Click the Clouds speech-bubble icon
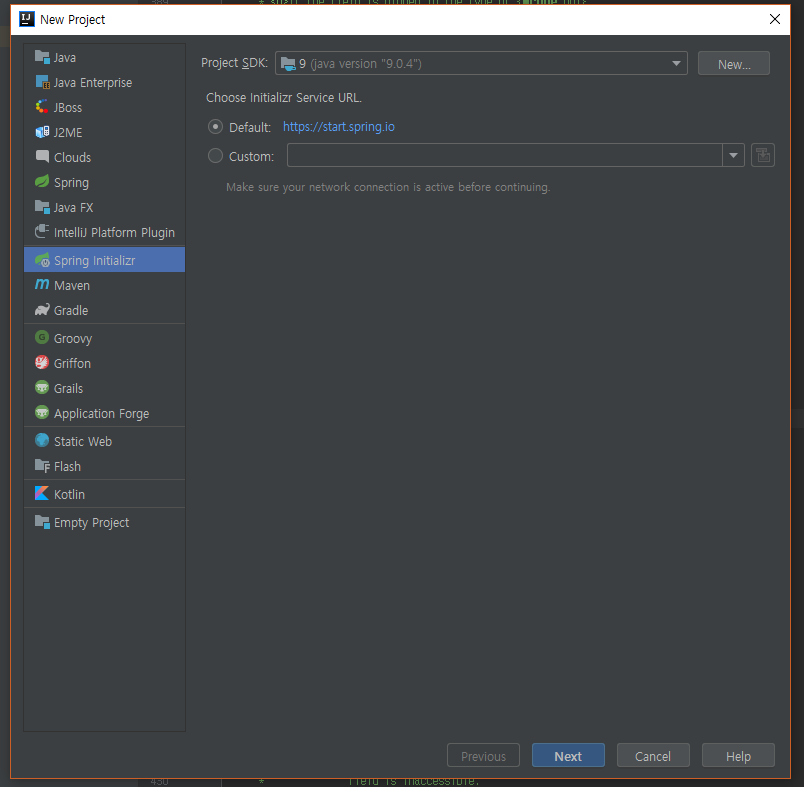The image size is (804, 787). click(42, 156)
